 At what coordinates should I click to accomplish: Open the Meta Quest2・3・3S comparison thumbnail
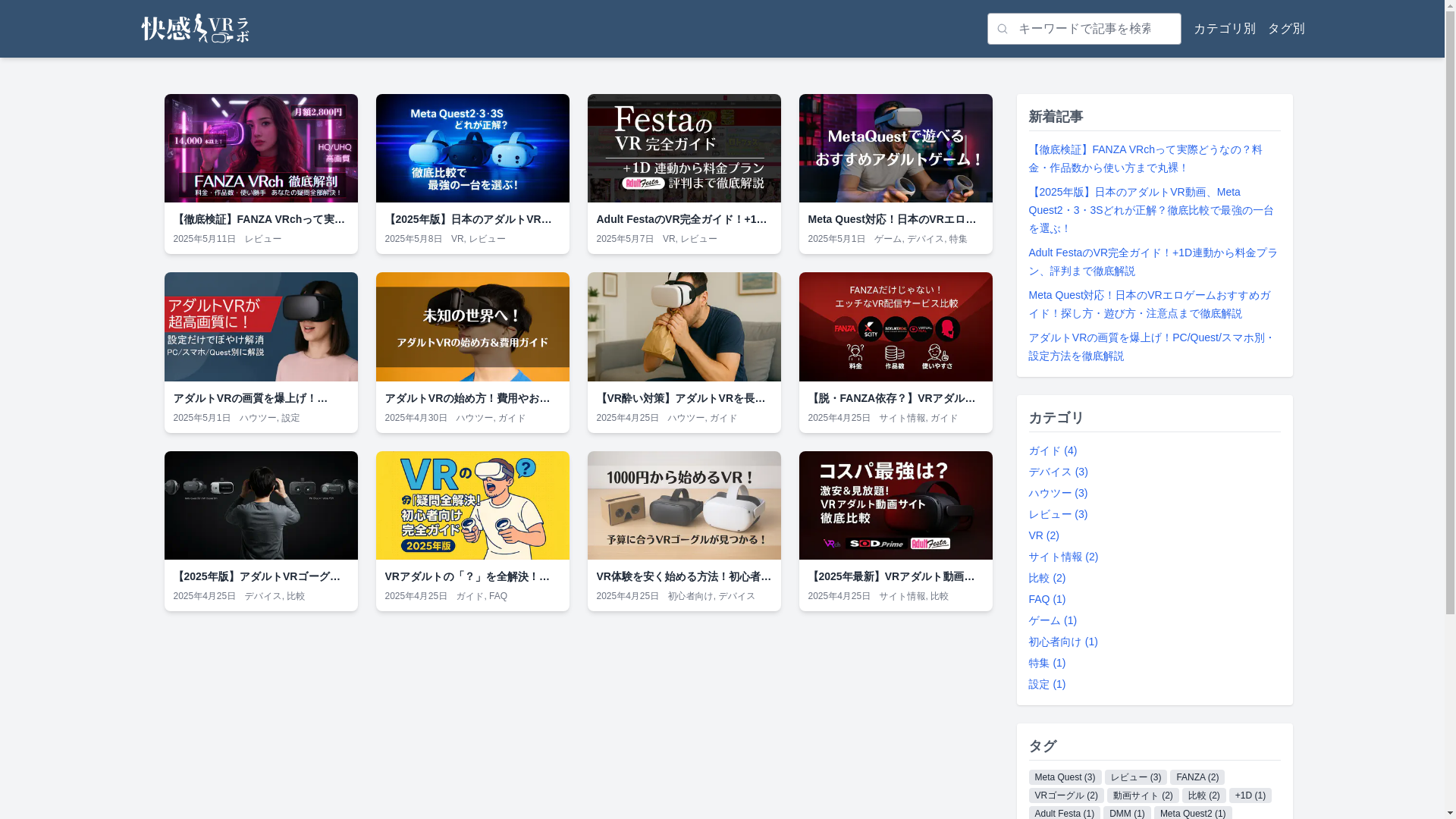(472, 148)
